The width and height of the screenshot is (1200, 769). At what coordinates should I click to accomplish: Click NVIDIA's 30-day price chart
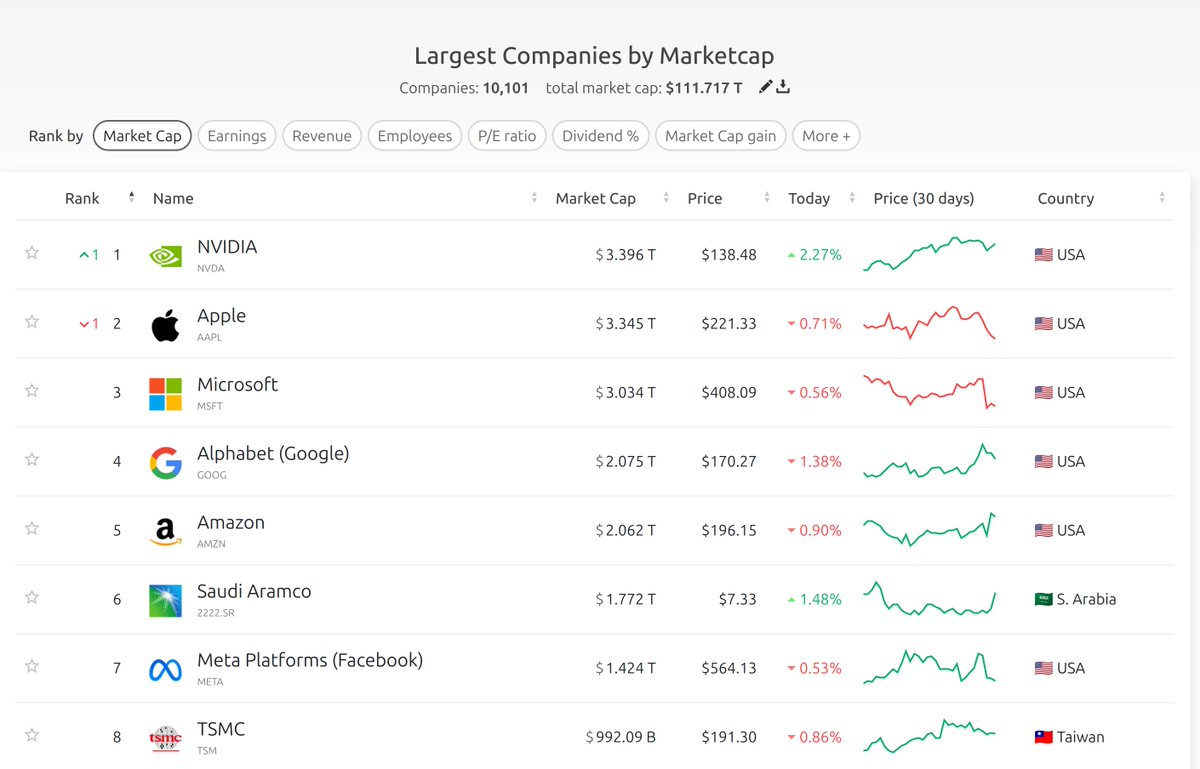pyautogui.click(x=929, y=254)
